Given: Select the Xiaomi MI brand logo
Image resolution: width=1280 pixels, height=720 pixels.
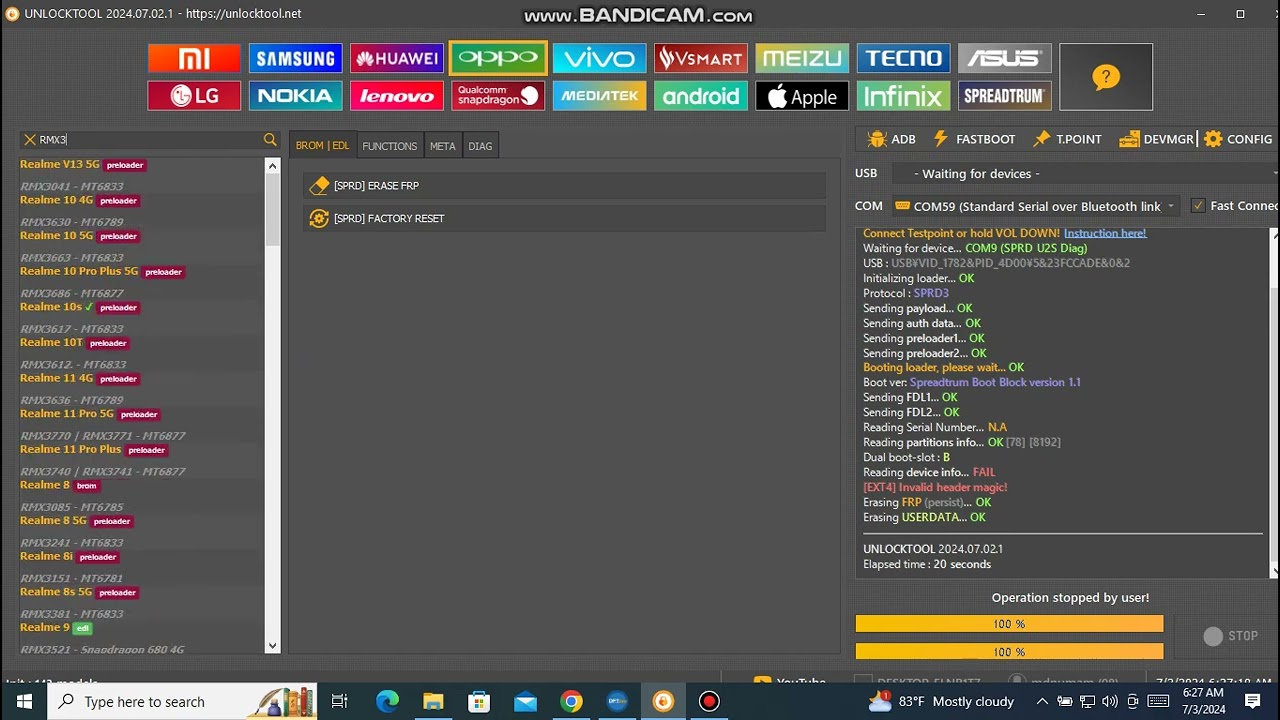Looking at the screenshot, I should [194, 58].
